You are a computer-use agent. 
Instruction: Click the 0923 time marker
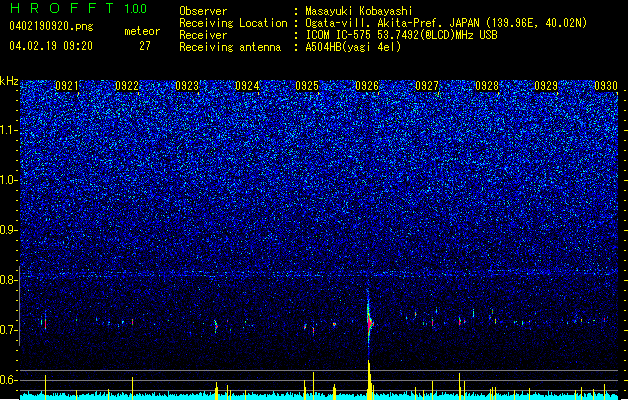(187, 86)
